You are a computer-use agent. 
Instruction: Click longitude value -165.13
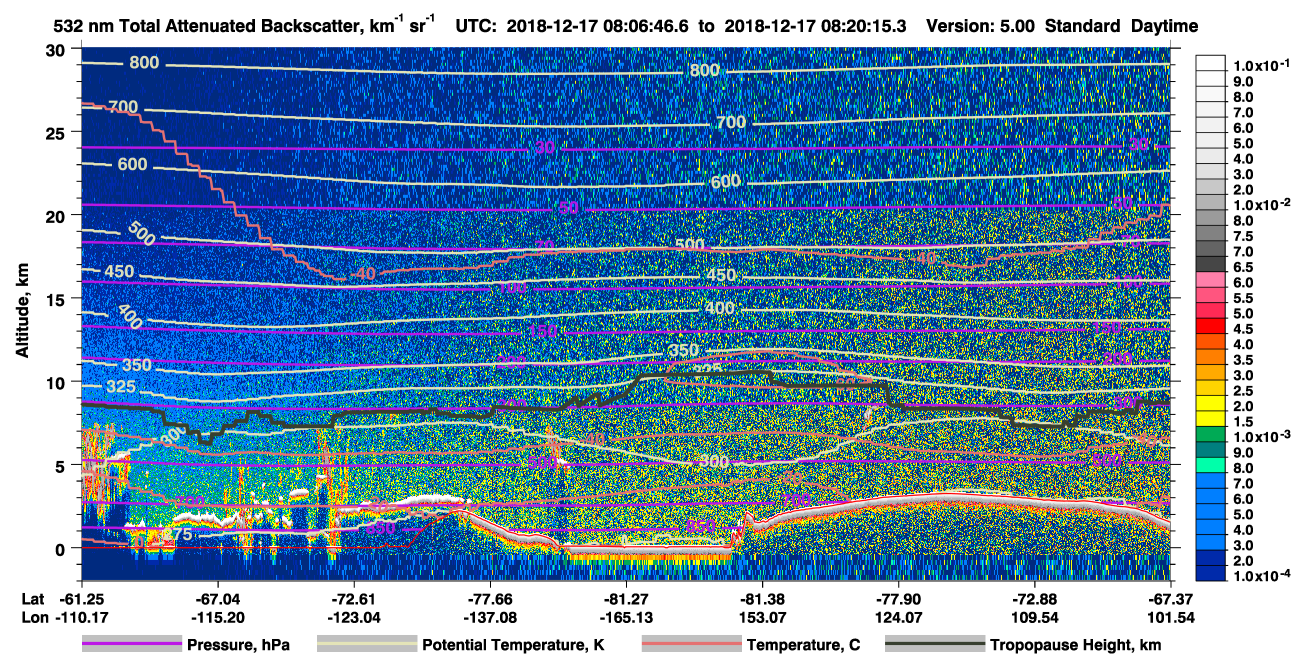625,616
